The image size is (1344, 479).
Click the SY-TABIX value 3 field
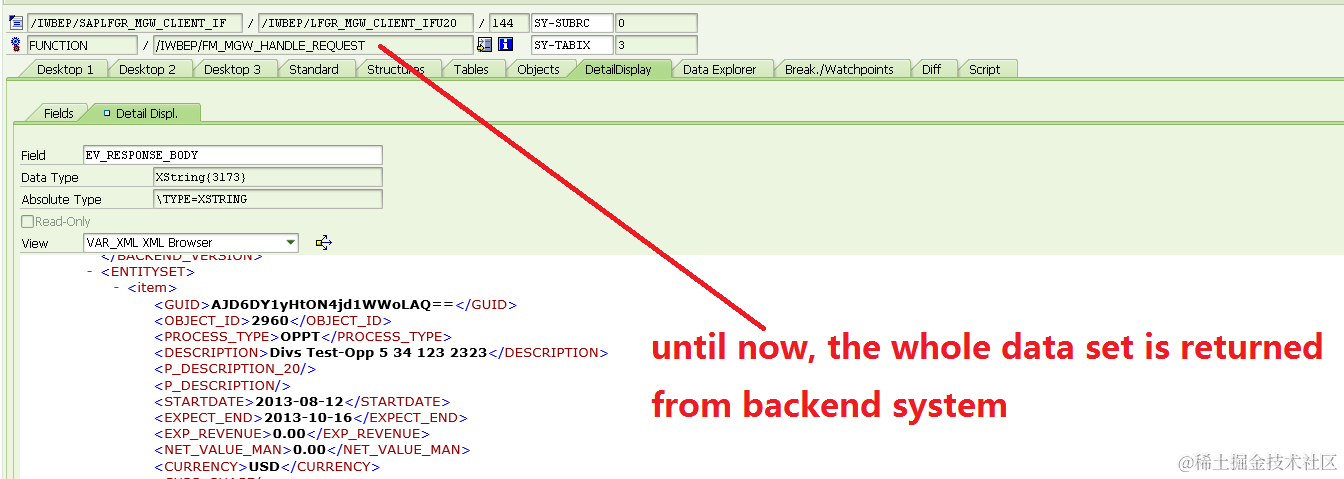point(655,45)
